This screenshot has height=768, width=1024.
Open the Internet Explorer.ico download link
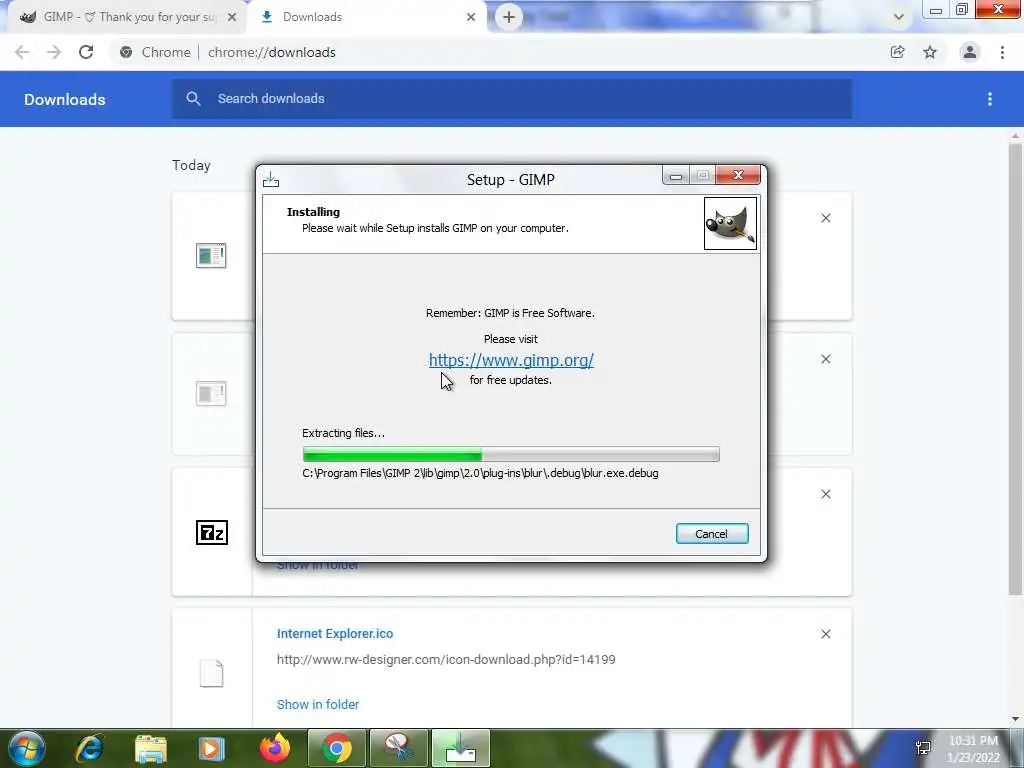(x=335, y=633)
